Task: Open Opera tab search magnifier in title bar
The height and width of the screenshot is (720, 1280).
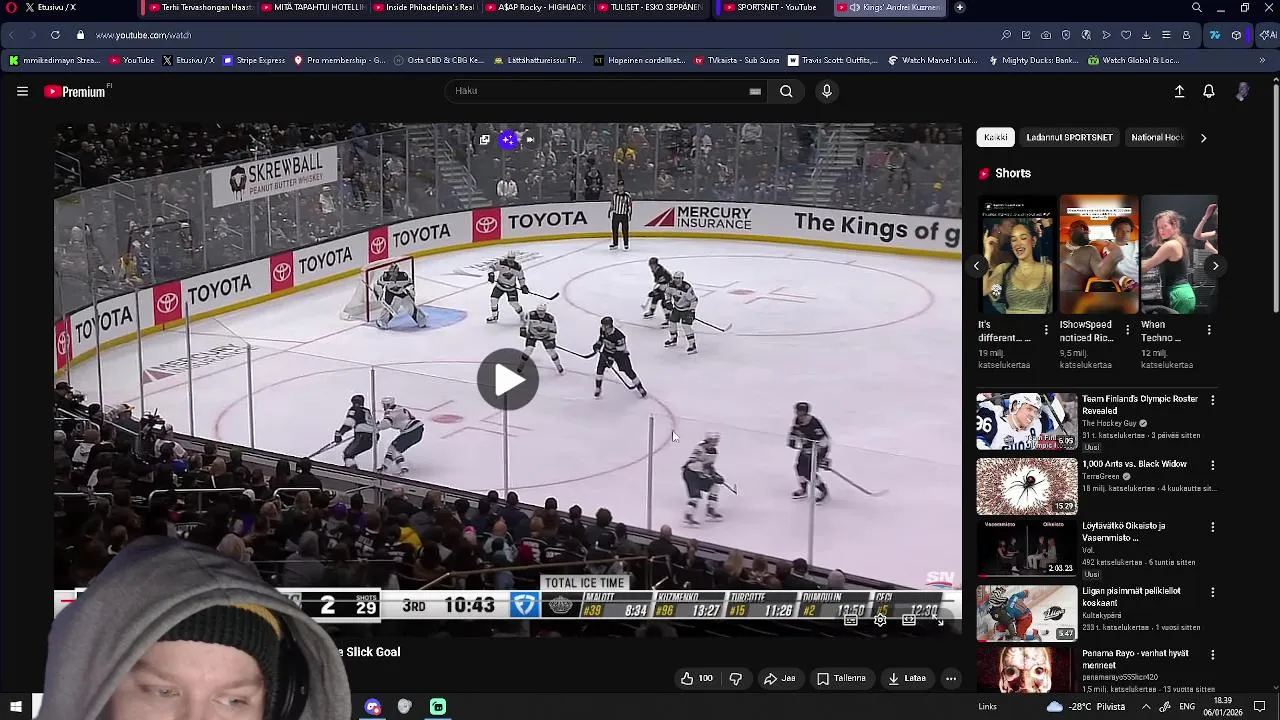Action: tap(1197, 8)
